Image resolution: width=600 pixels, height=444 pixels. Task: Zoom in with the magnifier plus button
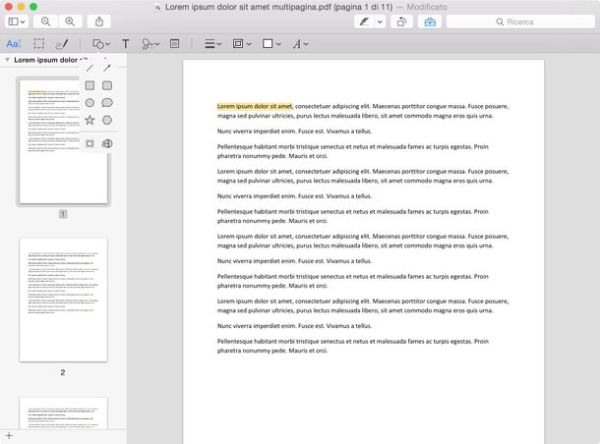point(70,22)
